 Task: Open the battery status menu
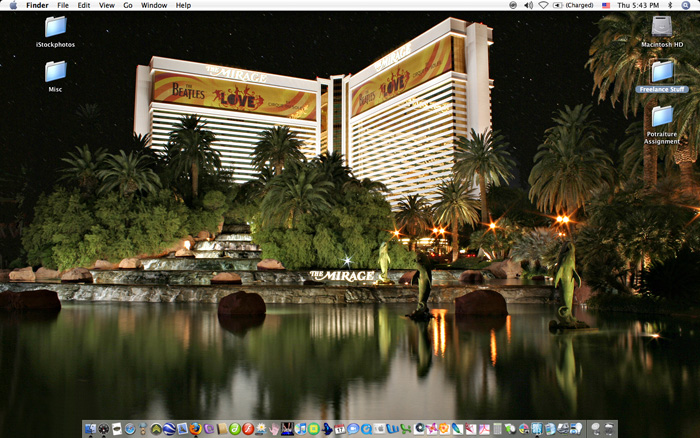point(573,5)
